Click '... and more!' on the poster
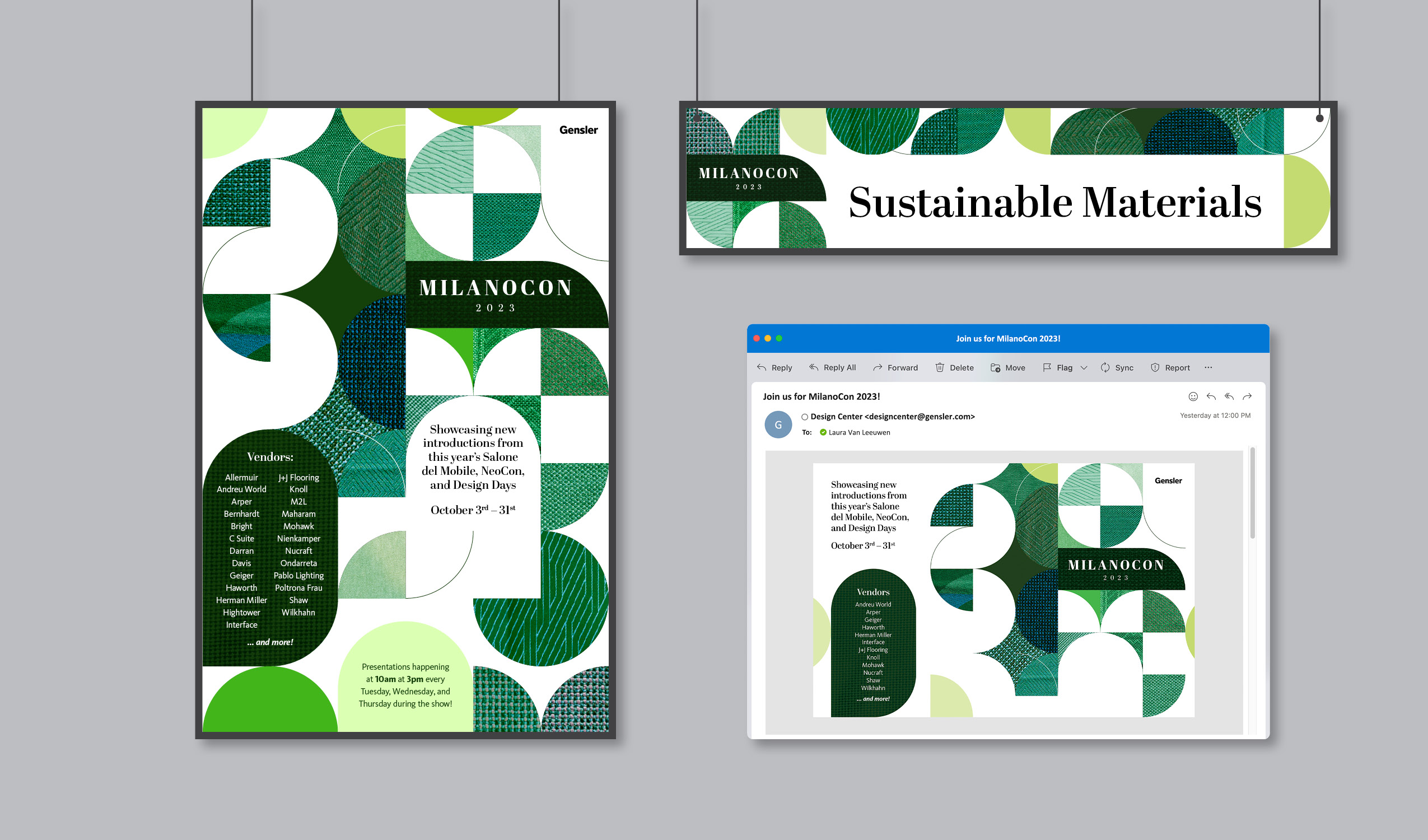1428x840 pixels. point(270,642)
